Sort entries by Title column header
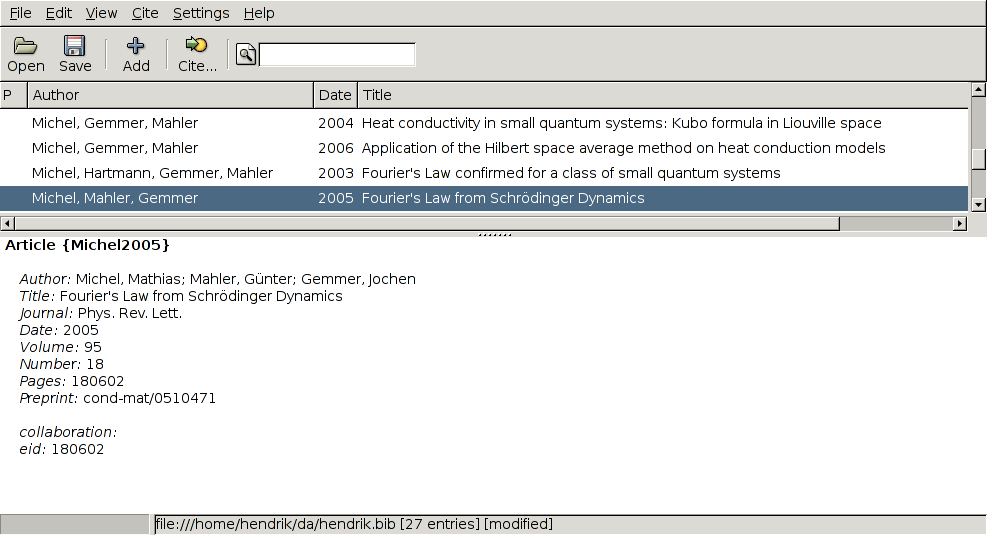Image resolution: width=987 pixels, height=535 pixels. (660, 95)
